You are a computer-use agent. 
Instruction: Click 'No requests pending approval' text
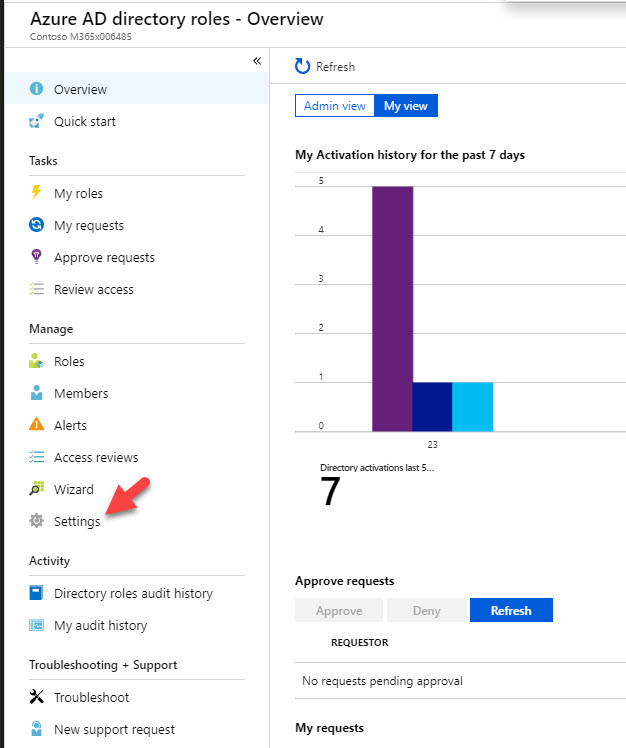pyautogui.click(x=382, y=681)
